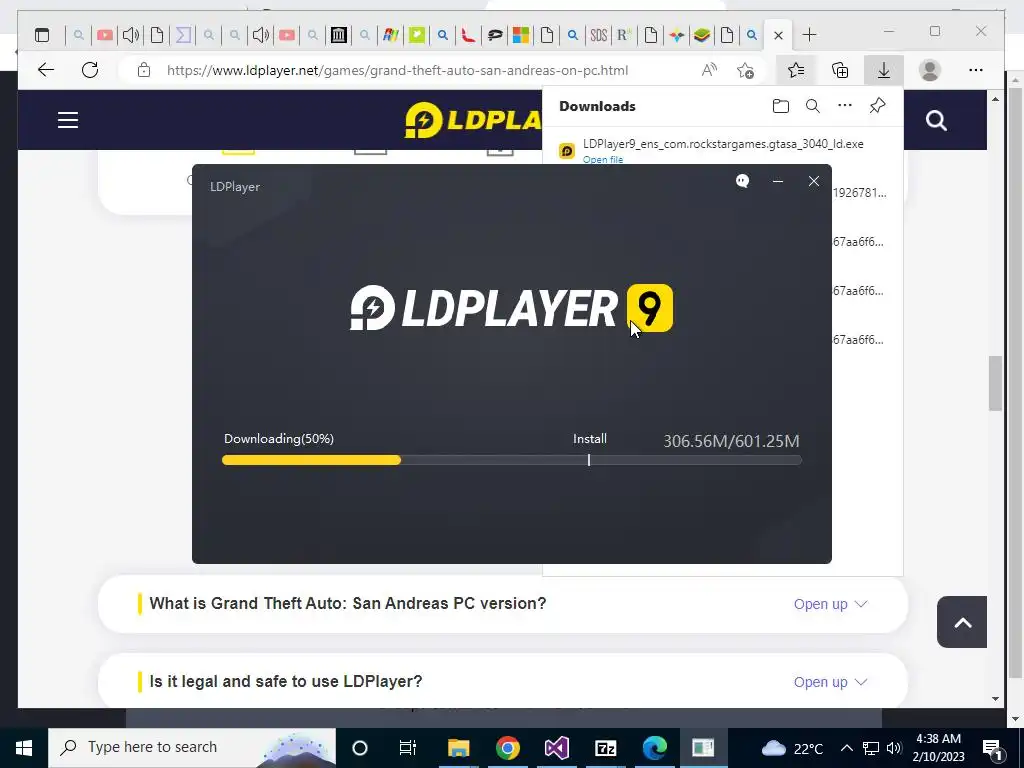Switch to the R icon tab
The image size is (1024, 768).
(x=624, y=35)
